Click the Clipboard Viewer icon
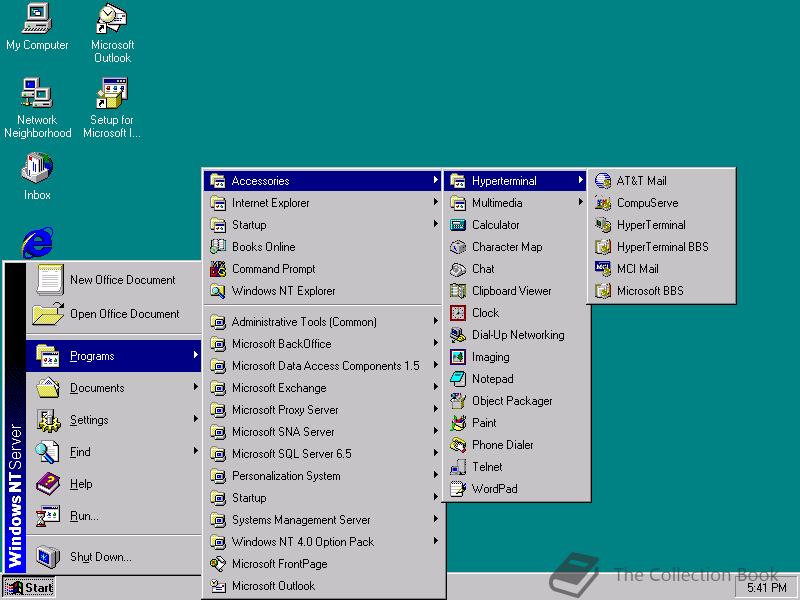The height and width of the screenshot is (600, 800). pos(458,291)
